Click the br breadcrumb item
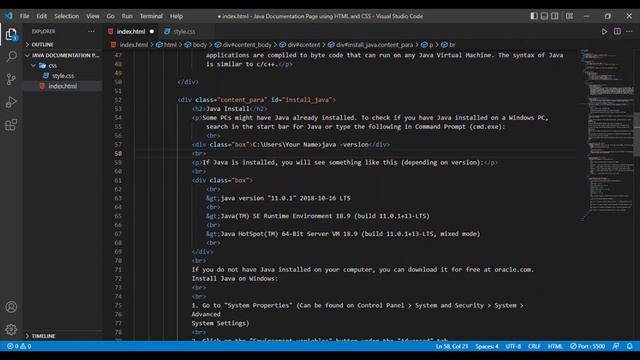Screen dimensions: 640x360 point(448,45)
